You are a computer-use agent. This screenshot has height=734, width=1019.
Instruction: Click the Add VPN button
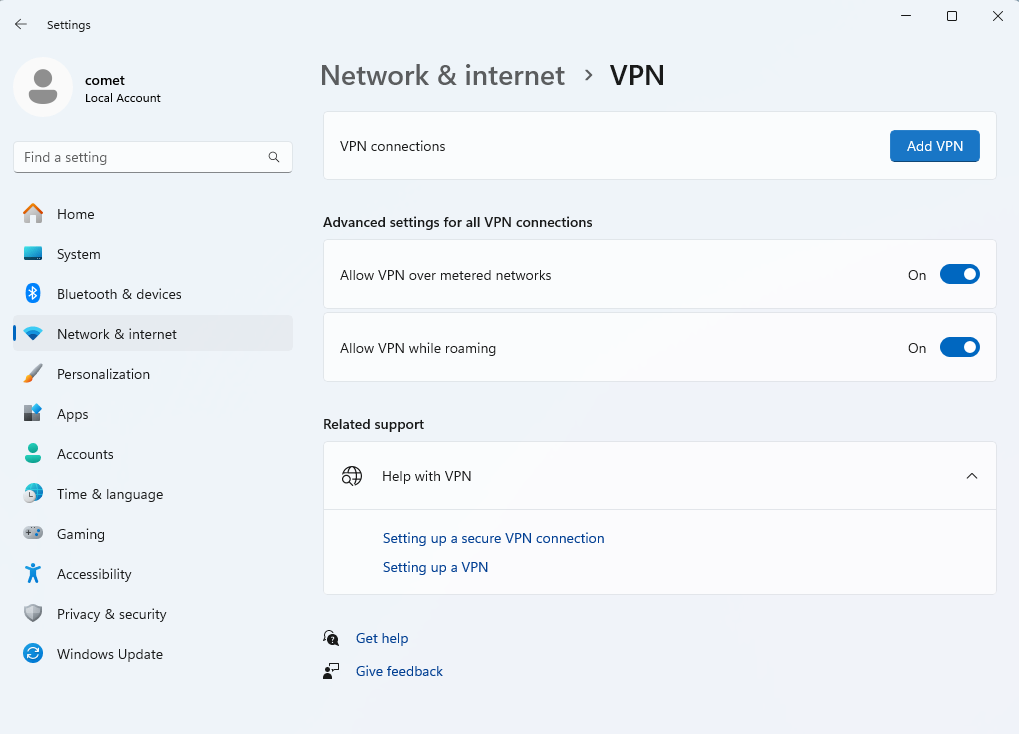coord(935,146)
